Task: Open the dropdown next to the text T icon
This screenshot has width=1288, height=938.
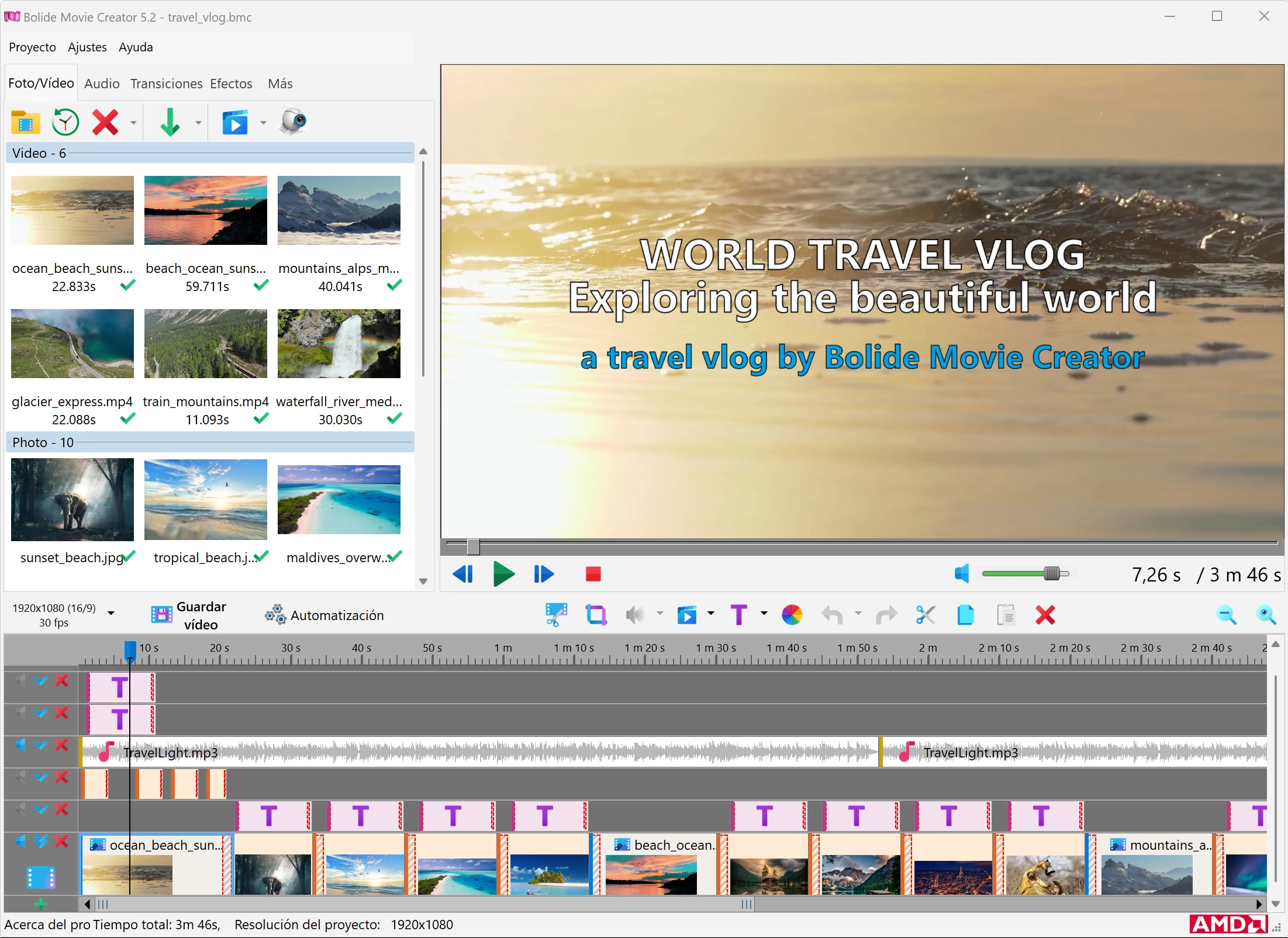Action: coord(764,614)
